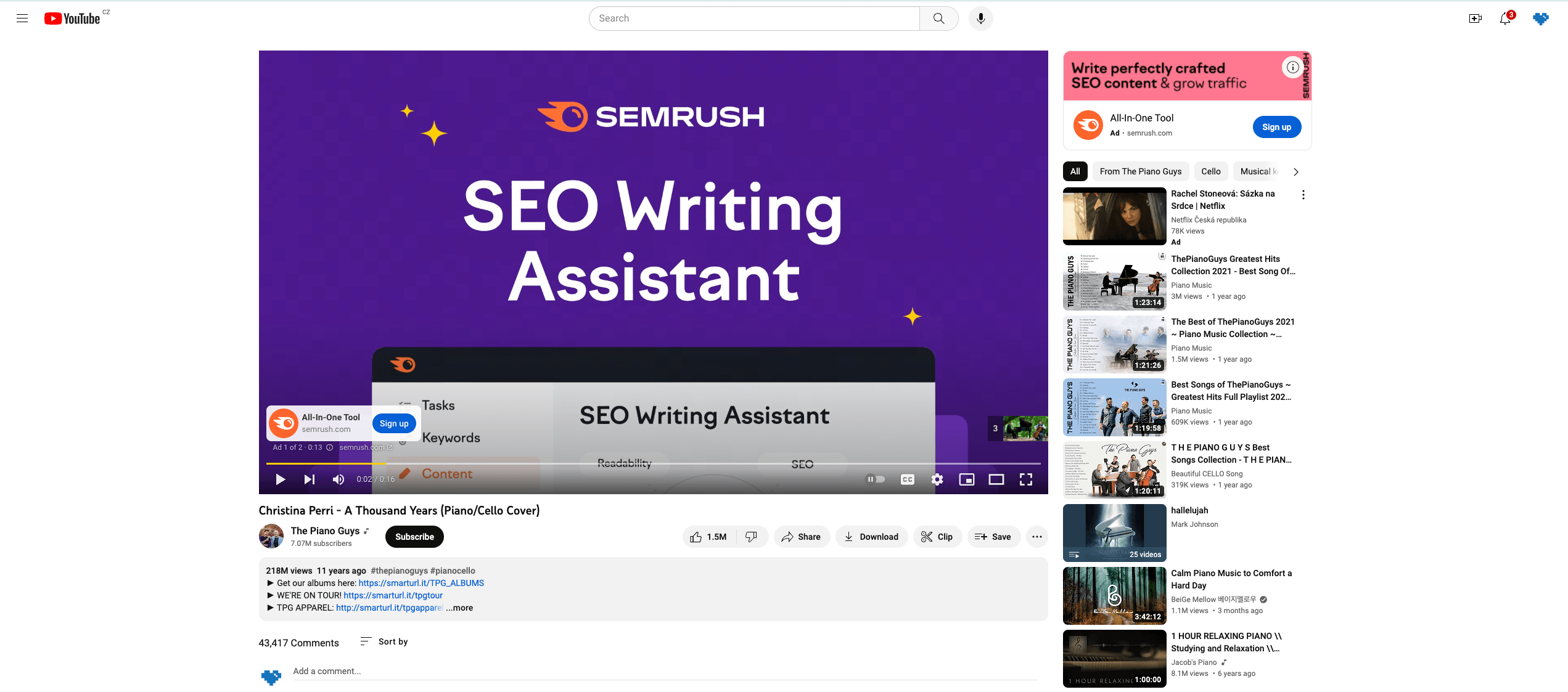Download the video
This screenshot has height=692, width=1568.
coord(871,537)
